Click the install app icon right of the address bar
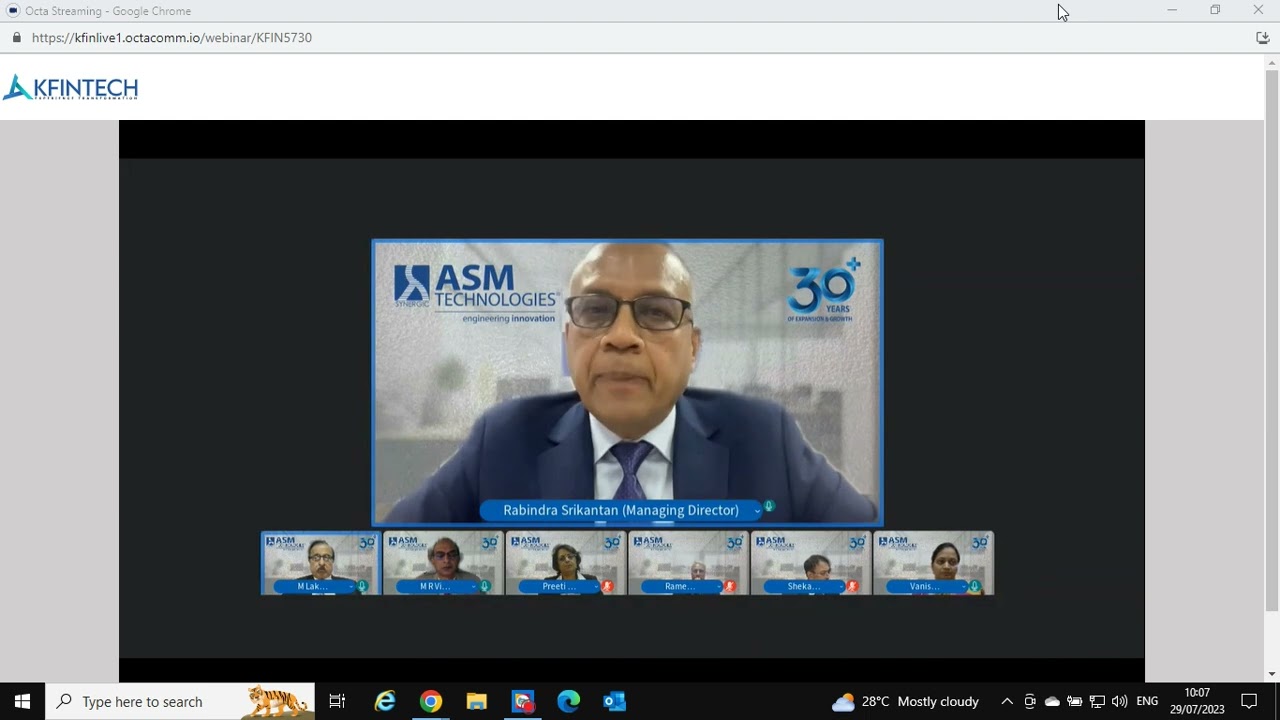The height and width of the screenshot is (720, 1280). [1262, 38]
